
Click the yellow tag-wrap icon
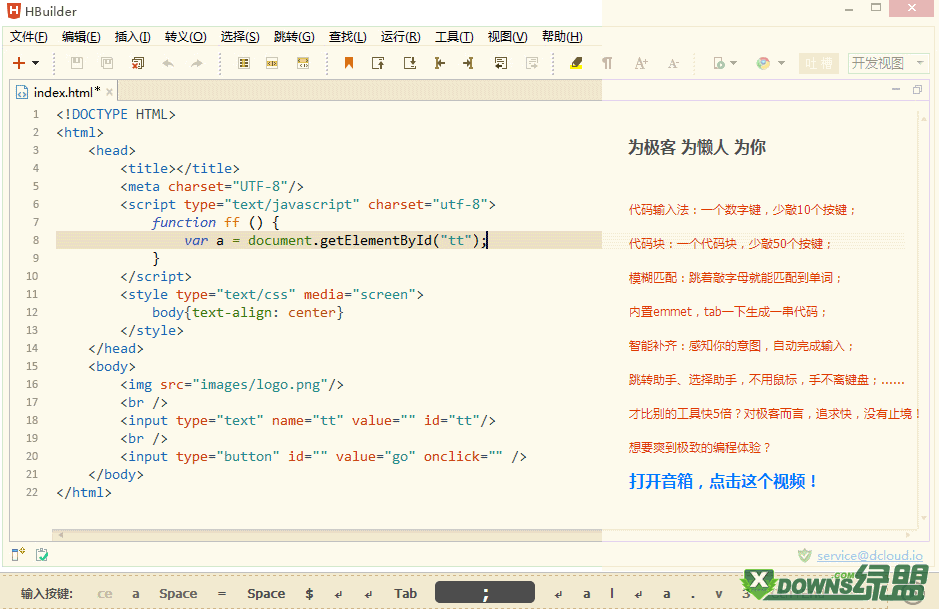[272, 63]
